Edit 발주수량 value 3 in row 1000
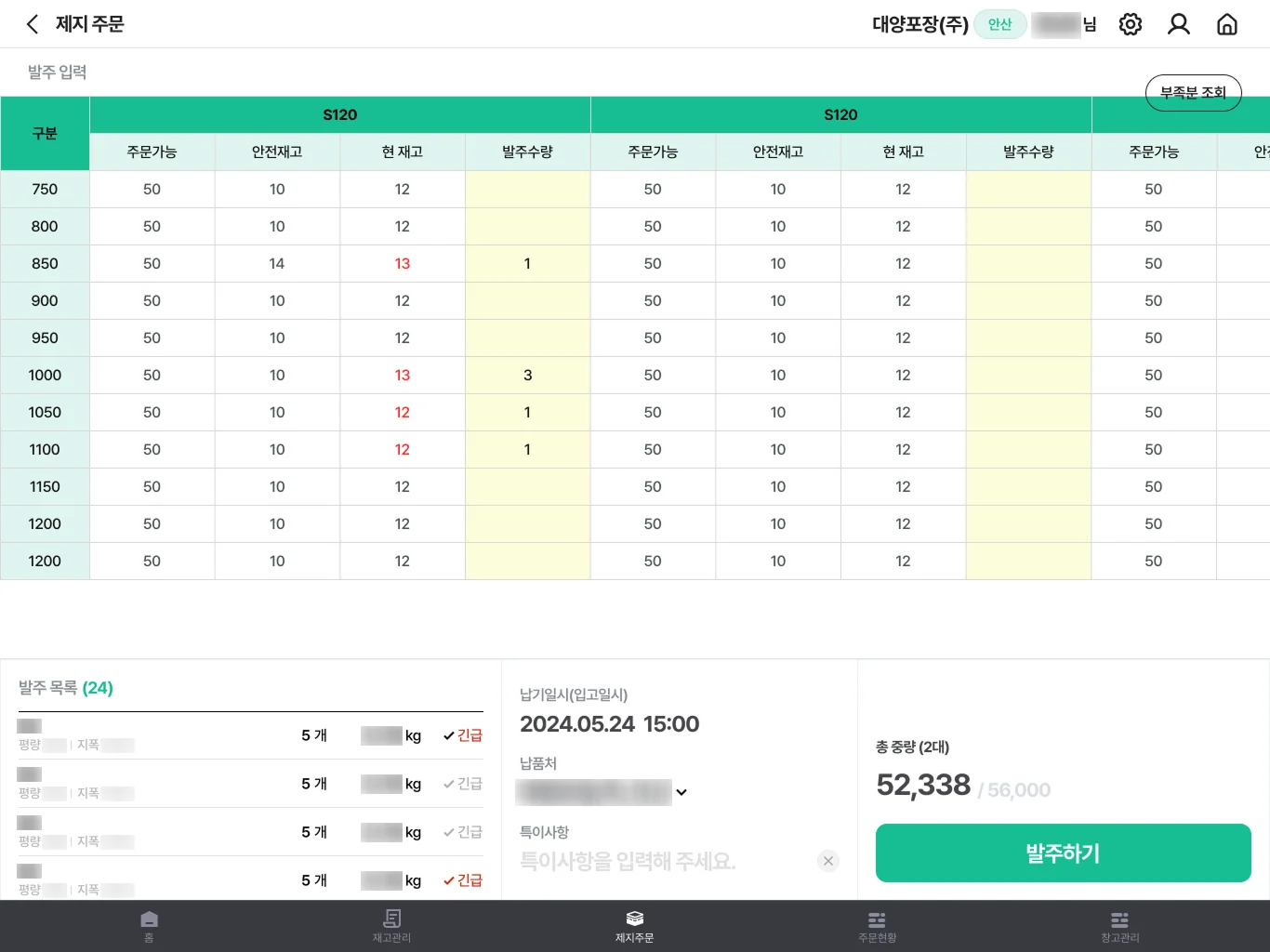This screenshot has height=952, width=1270. point(528,376)
